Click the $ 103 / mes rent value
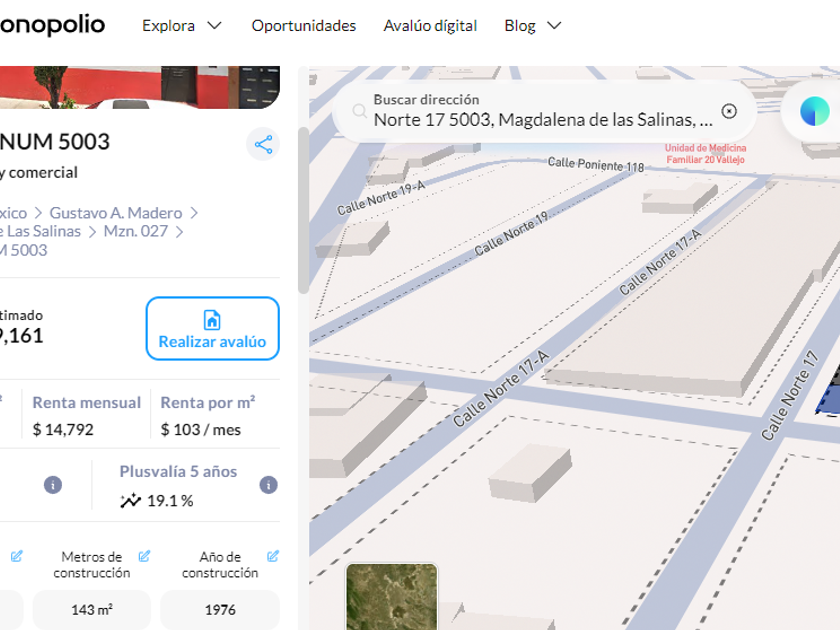Viewport: 840px width, 630px height. tap(201, 430)
